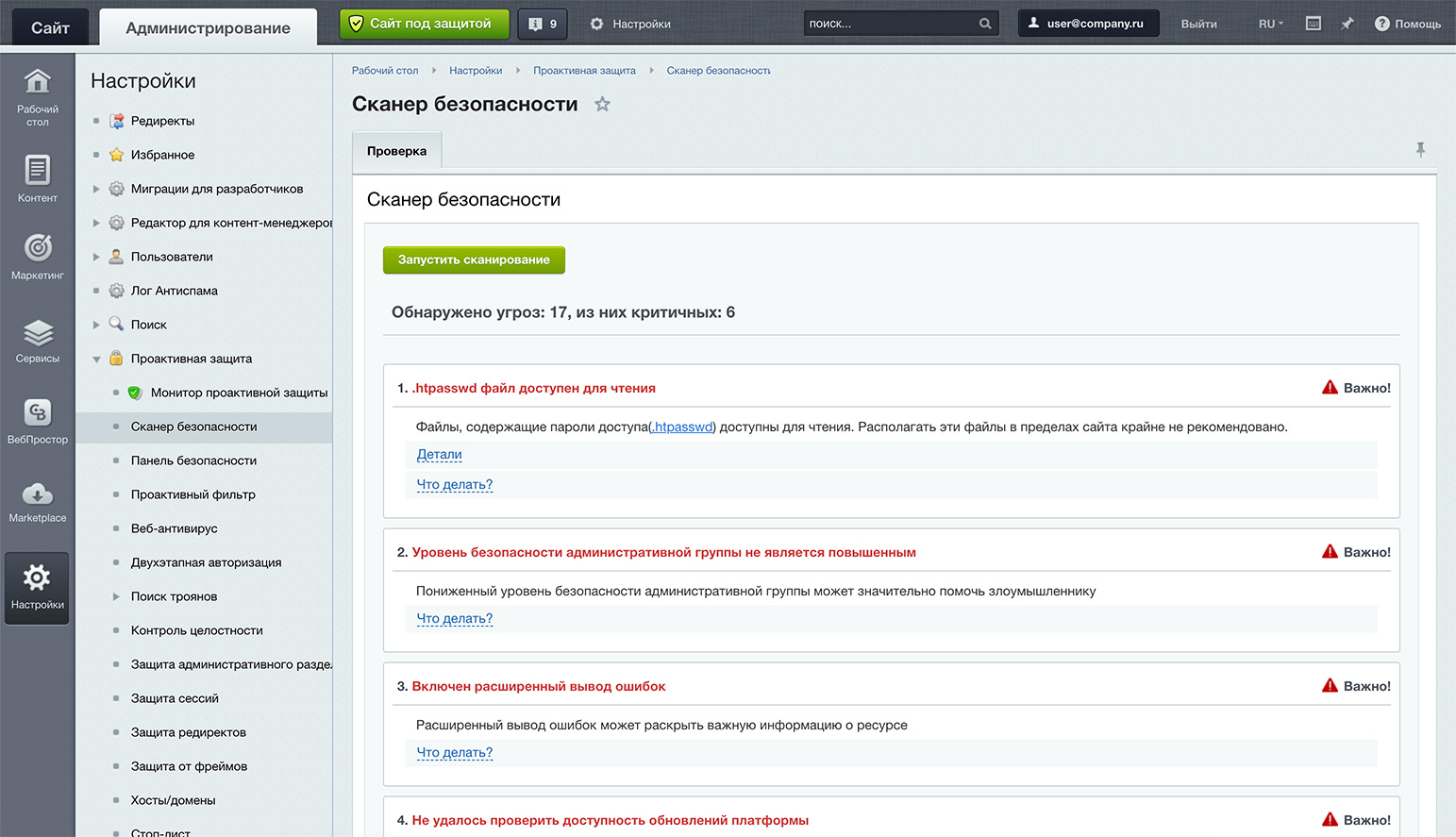Image resolution: width=1456 pixels, height=837 pixels.
Task: Click the Выйти logout link
Action: point(1198,24)
